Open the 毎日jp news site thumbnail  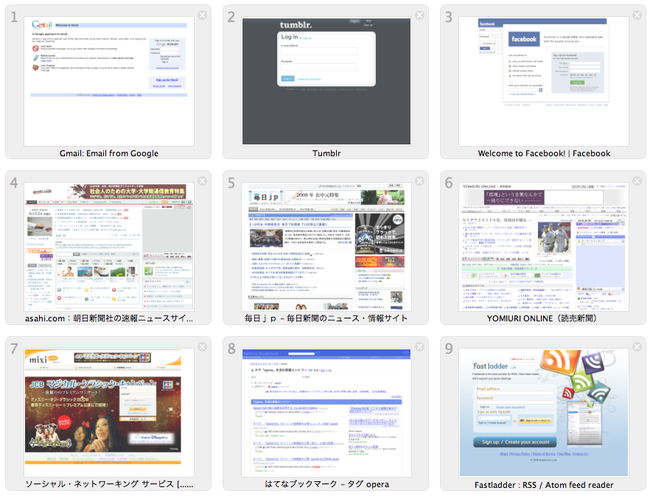pos(326,247)
